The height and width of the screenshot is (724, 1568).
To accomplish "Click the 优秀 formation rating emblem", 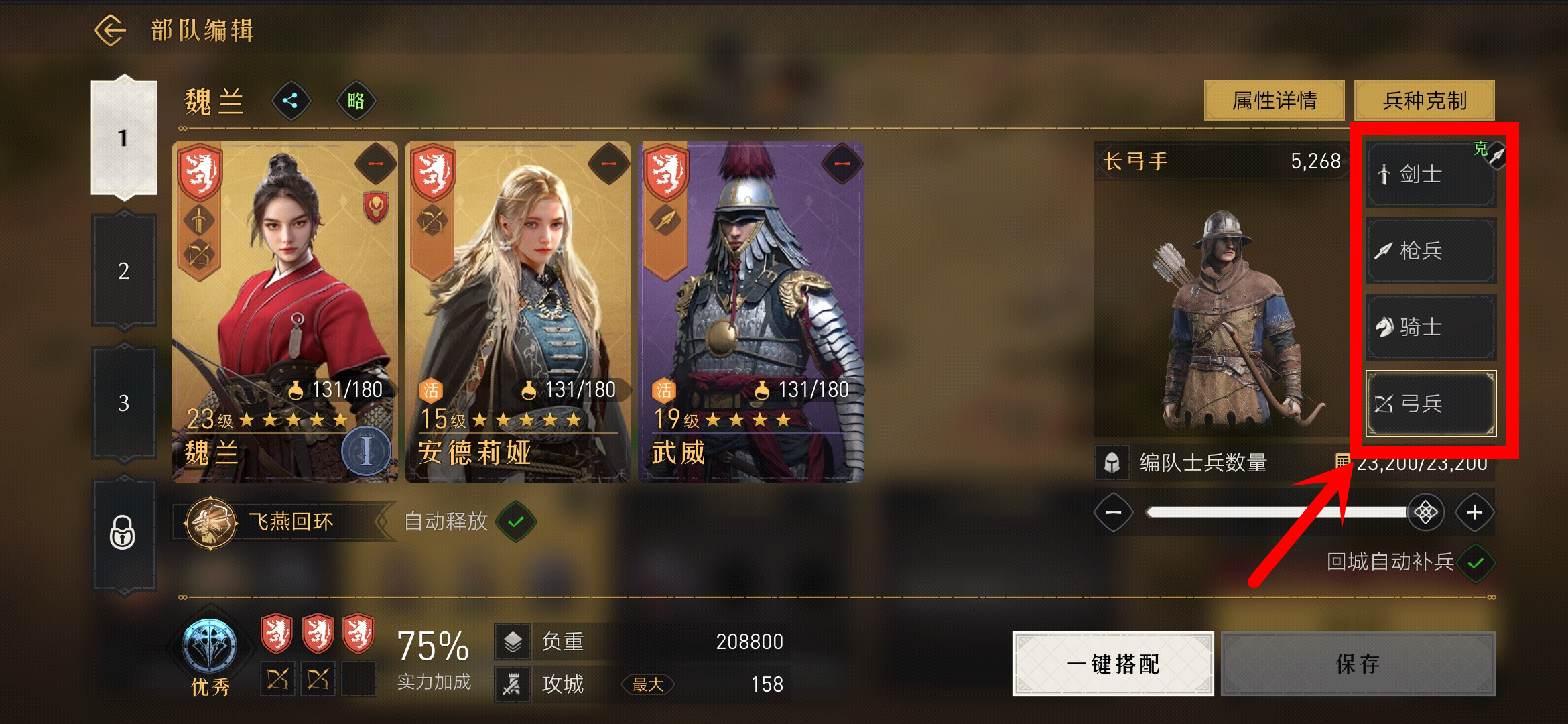I will (210, 646).
